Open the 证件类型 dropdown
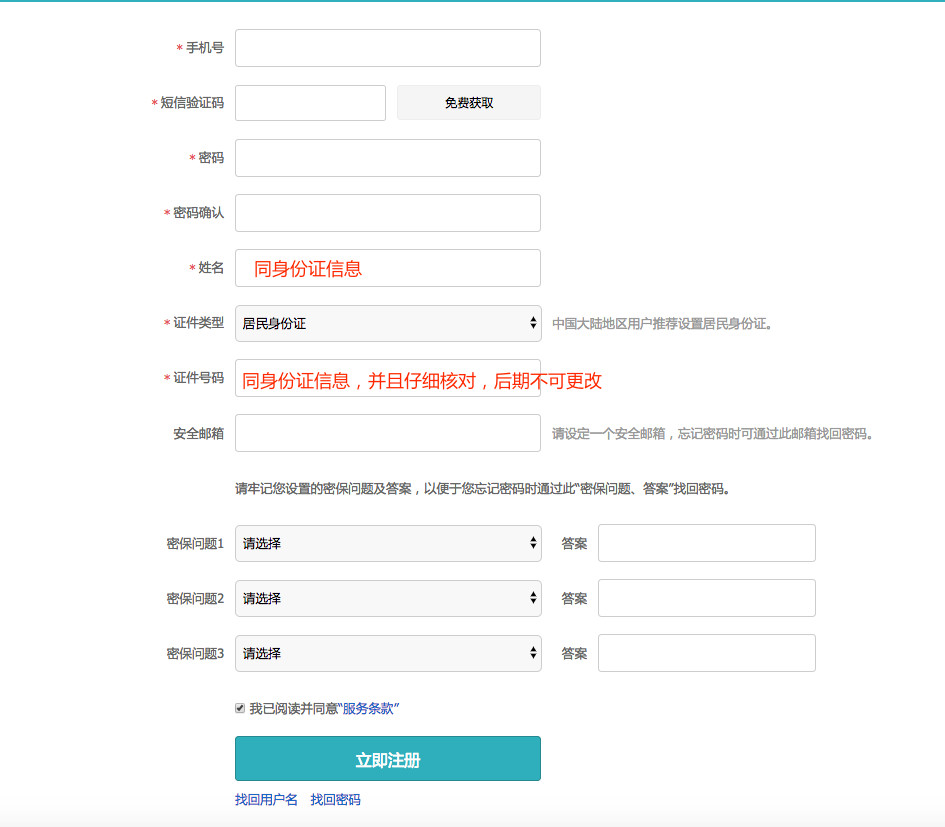 [387, 322]
